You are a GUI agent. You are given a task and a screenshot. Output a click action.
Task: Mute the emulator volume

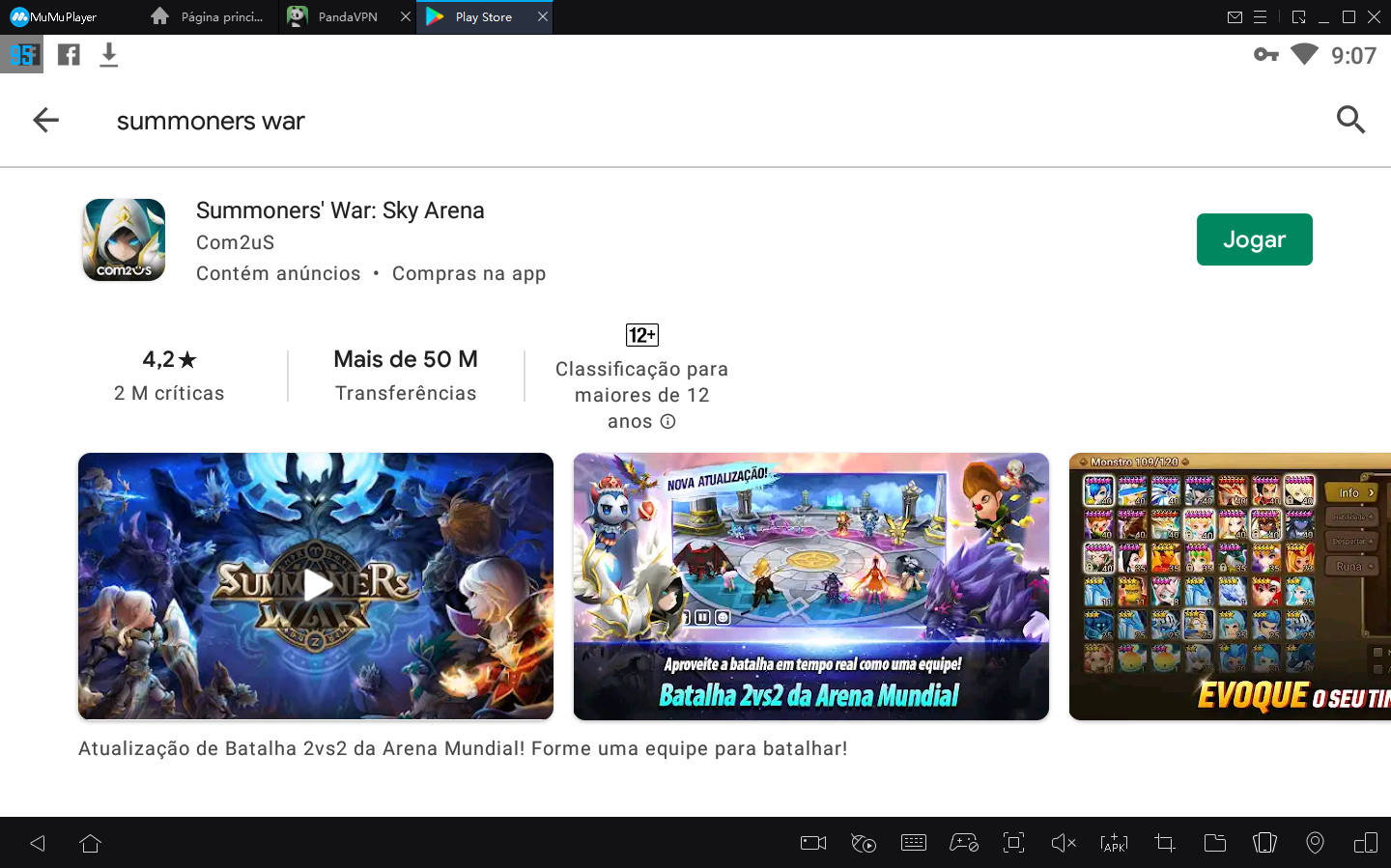(1063, 842)
